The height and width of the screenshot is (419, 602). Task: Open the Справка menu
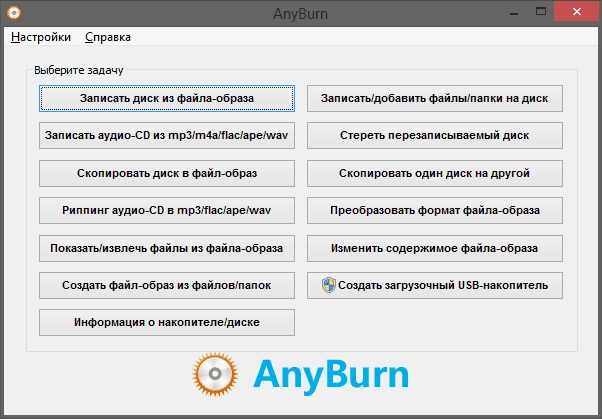point(108,37)
